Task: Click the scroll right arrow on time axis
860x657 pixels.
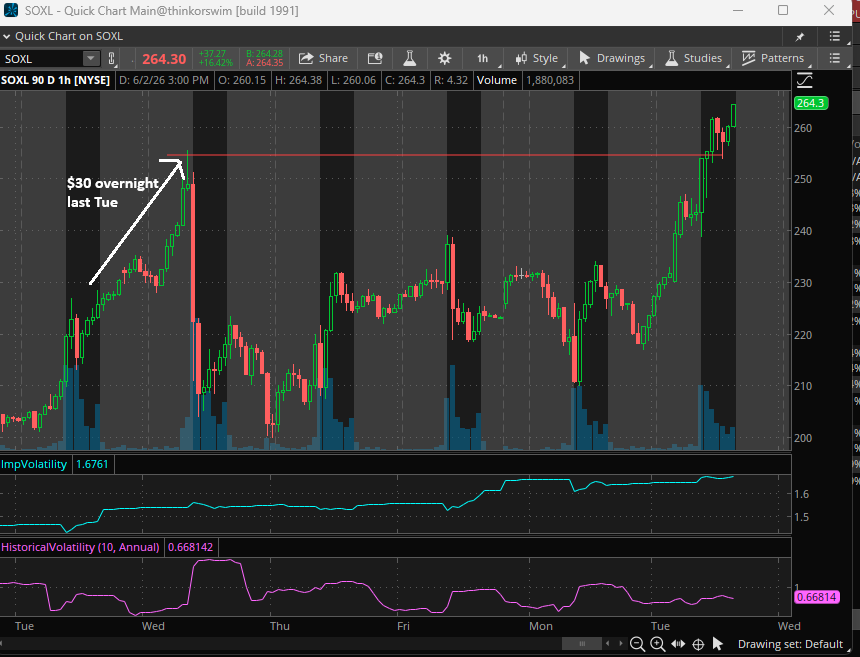Action: pos(620,643)
